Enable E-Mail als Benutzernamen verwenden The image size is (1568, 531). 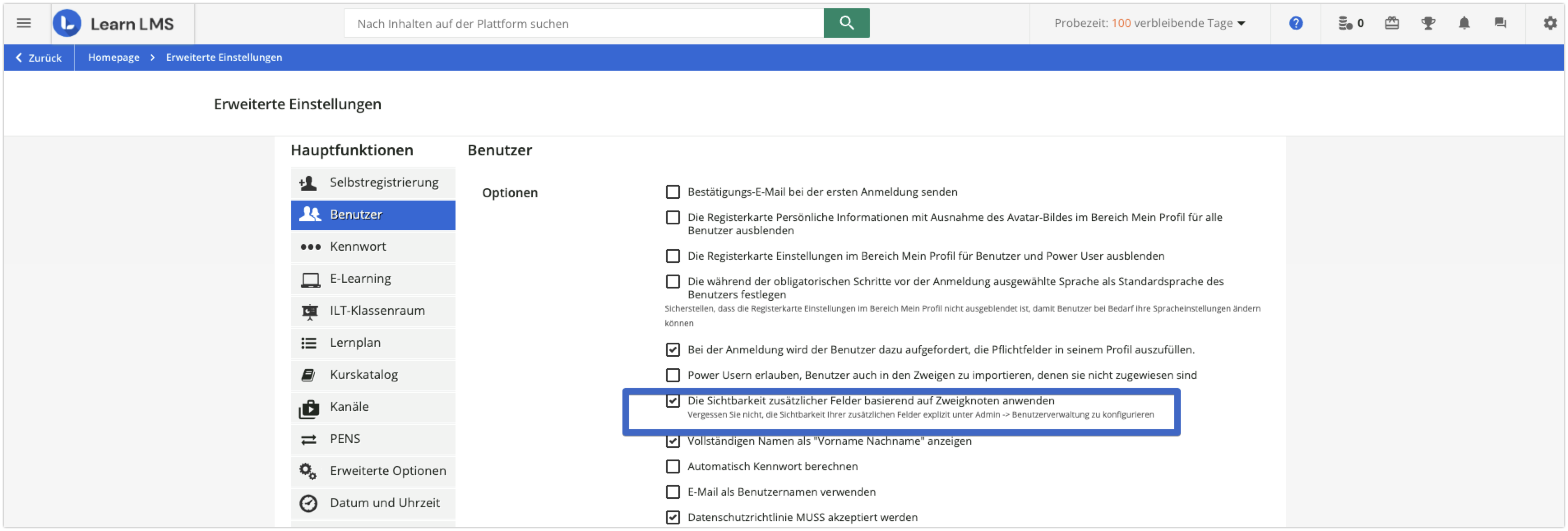coord(673,492)
